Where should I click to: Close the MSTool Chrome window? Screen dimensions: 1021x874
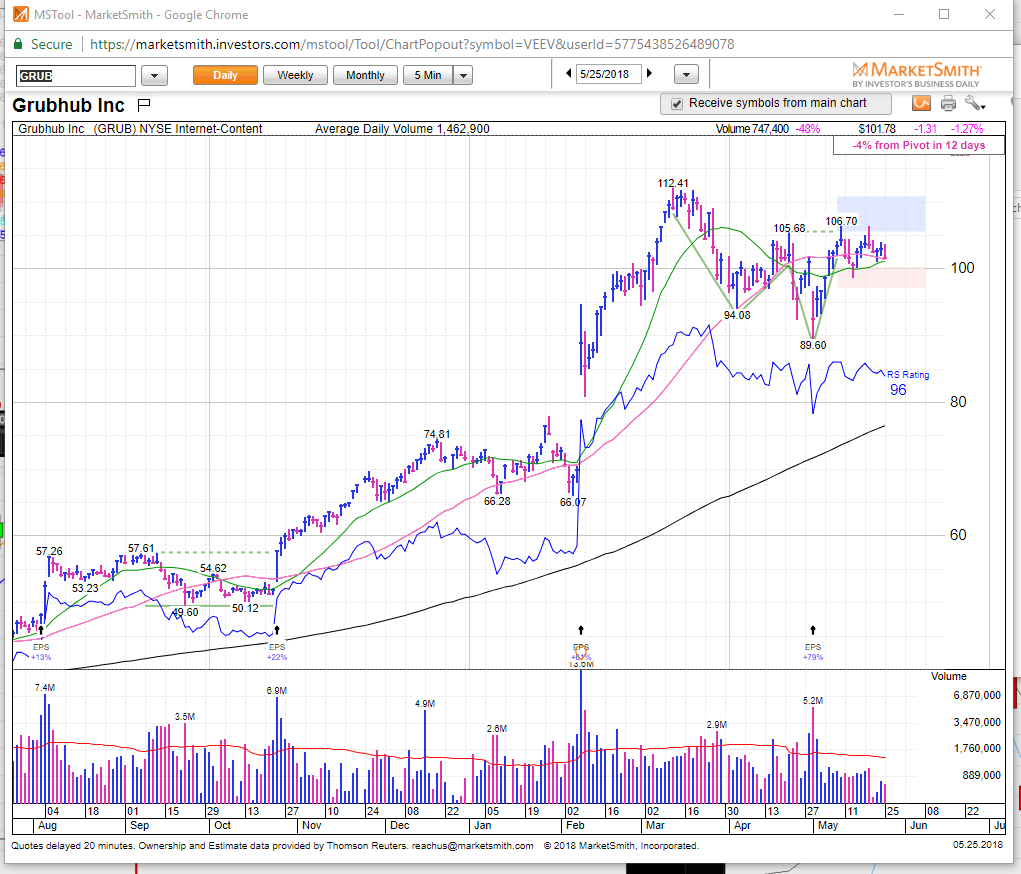pyautogui.click(x=990, y=14)
